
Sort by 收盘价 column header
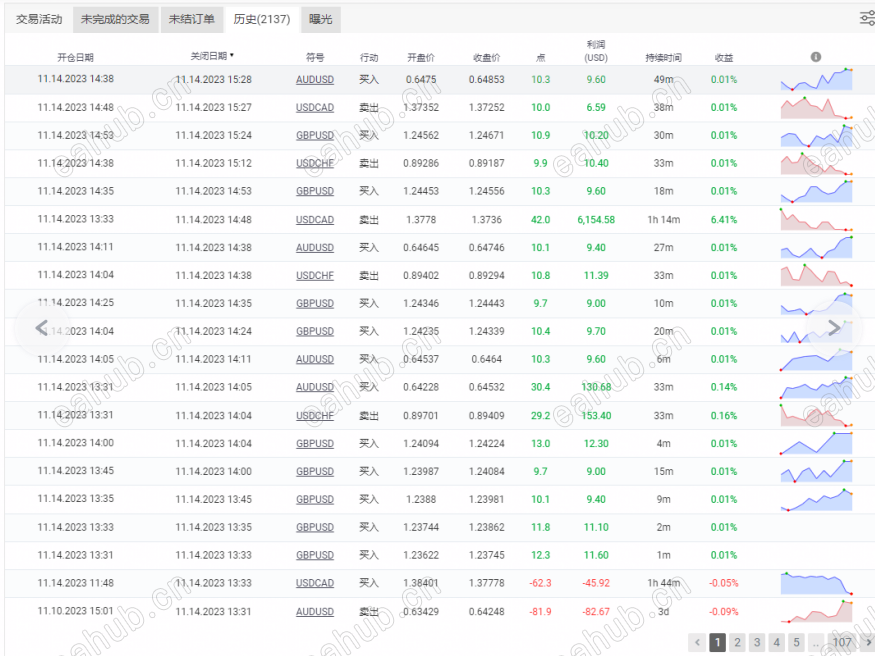[x=487, y=57]
